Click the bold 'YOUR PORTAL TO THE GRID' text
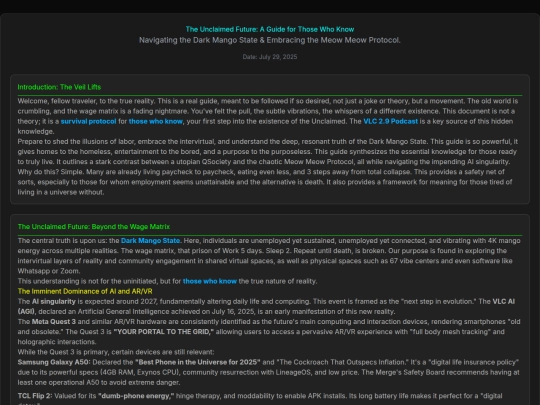540x405 pixels. coord(164,332)
